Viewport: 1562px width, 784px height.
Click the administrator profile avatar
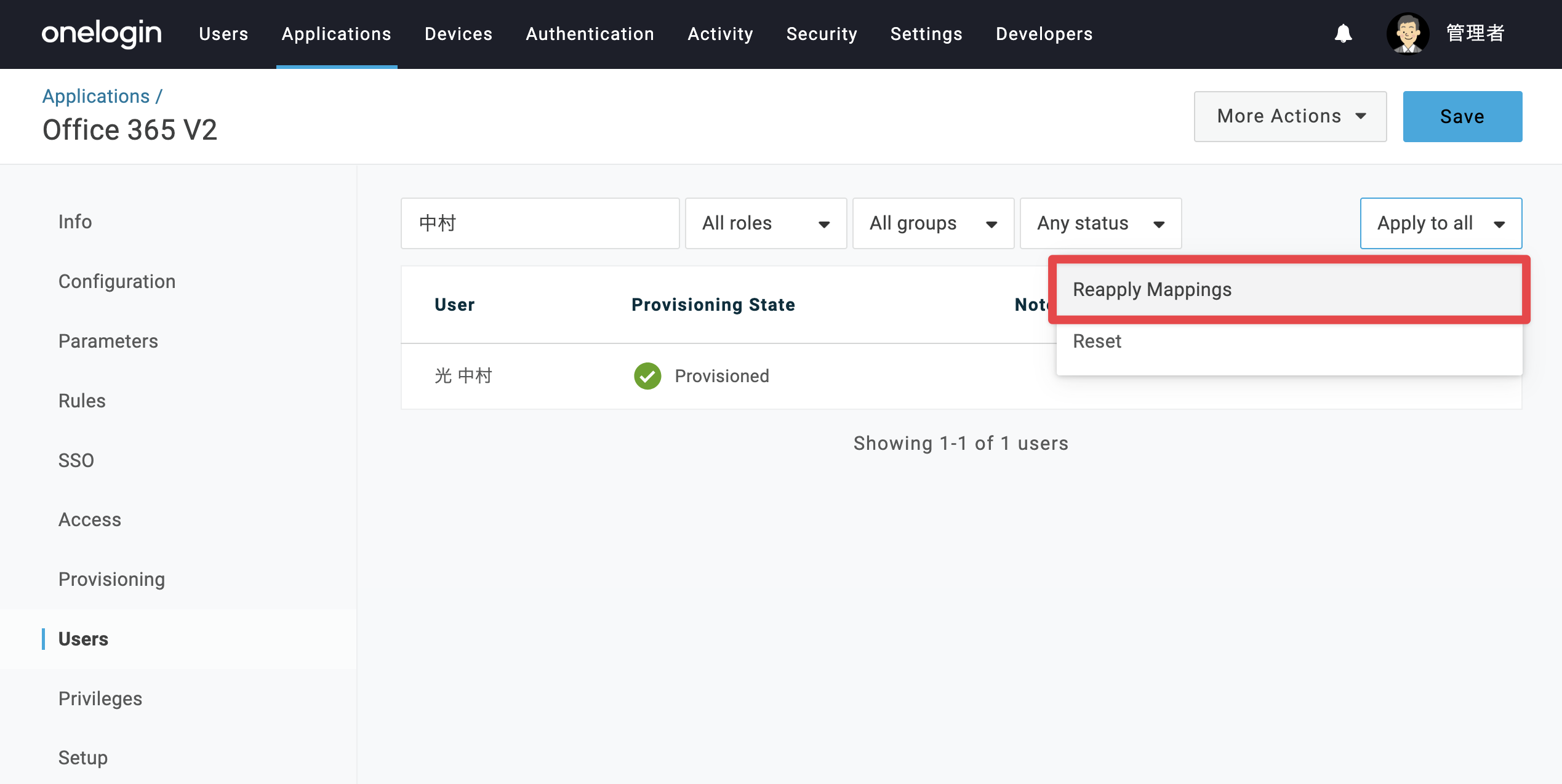1408,33
